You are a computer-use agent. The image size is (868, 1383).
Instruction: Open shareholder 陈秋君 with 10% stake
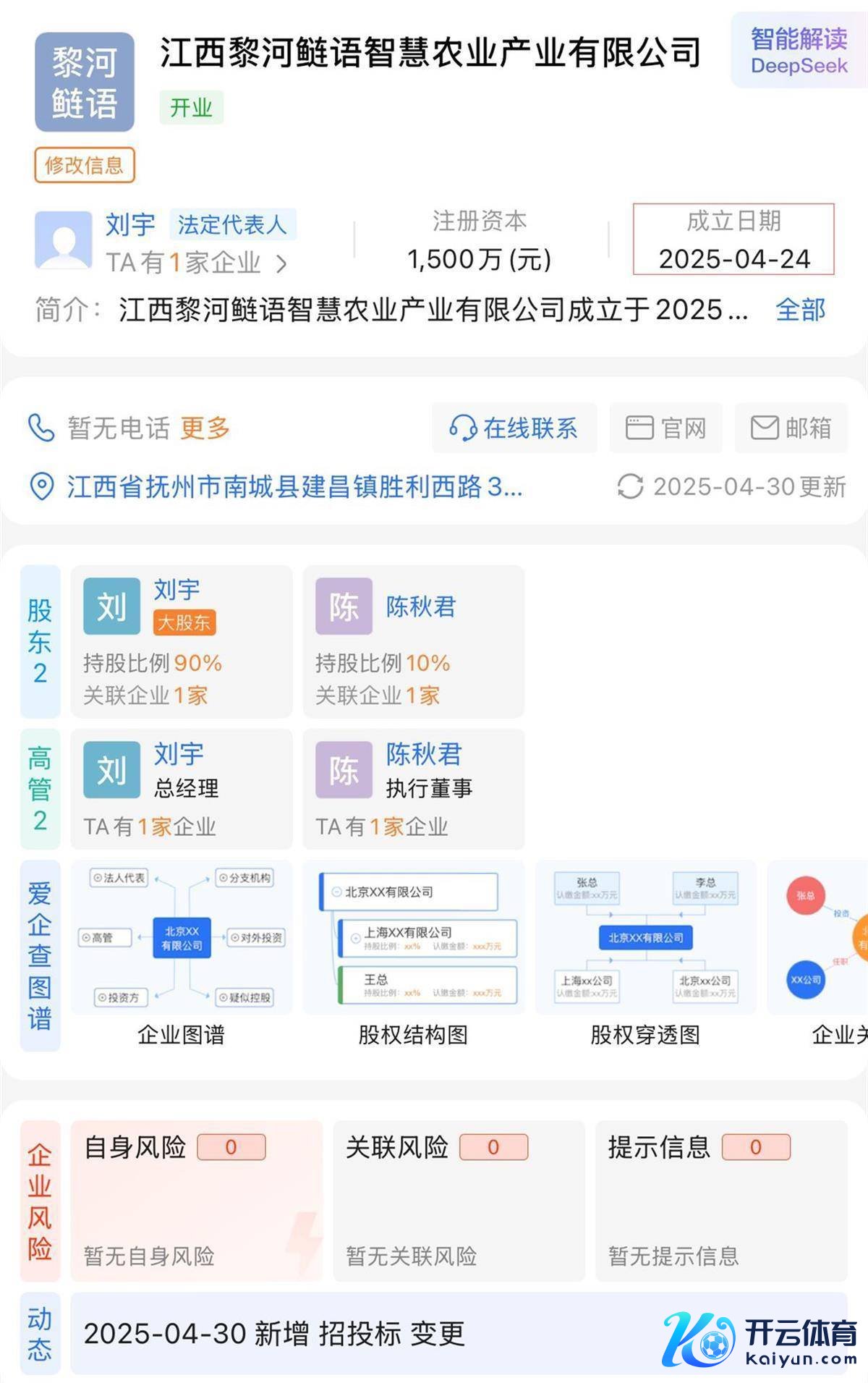(413, 641)
